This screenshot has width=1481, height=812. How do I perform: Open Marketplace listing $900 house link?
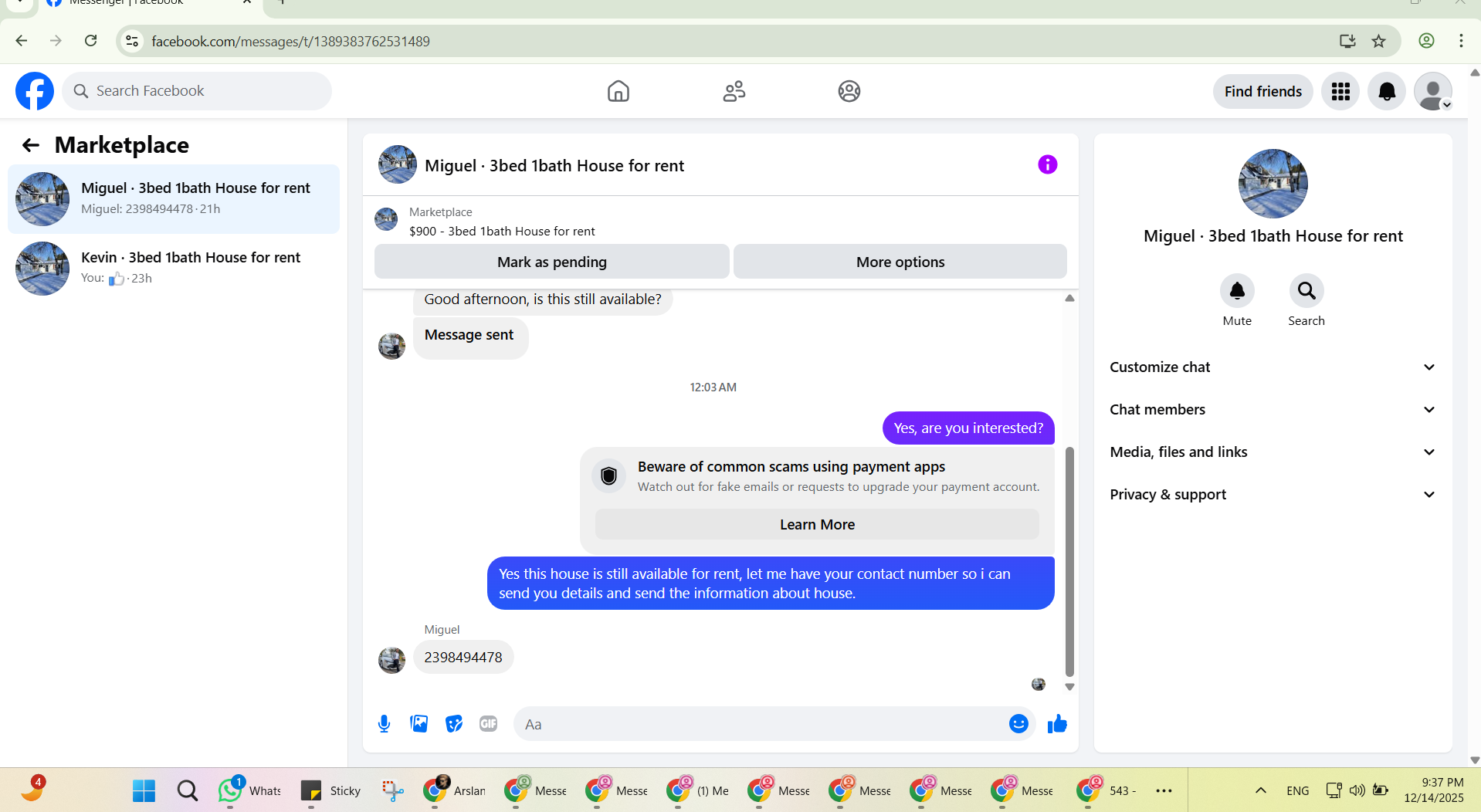[x=502, y=232]
